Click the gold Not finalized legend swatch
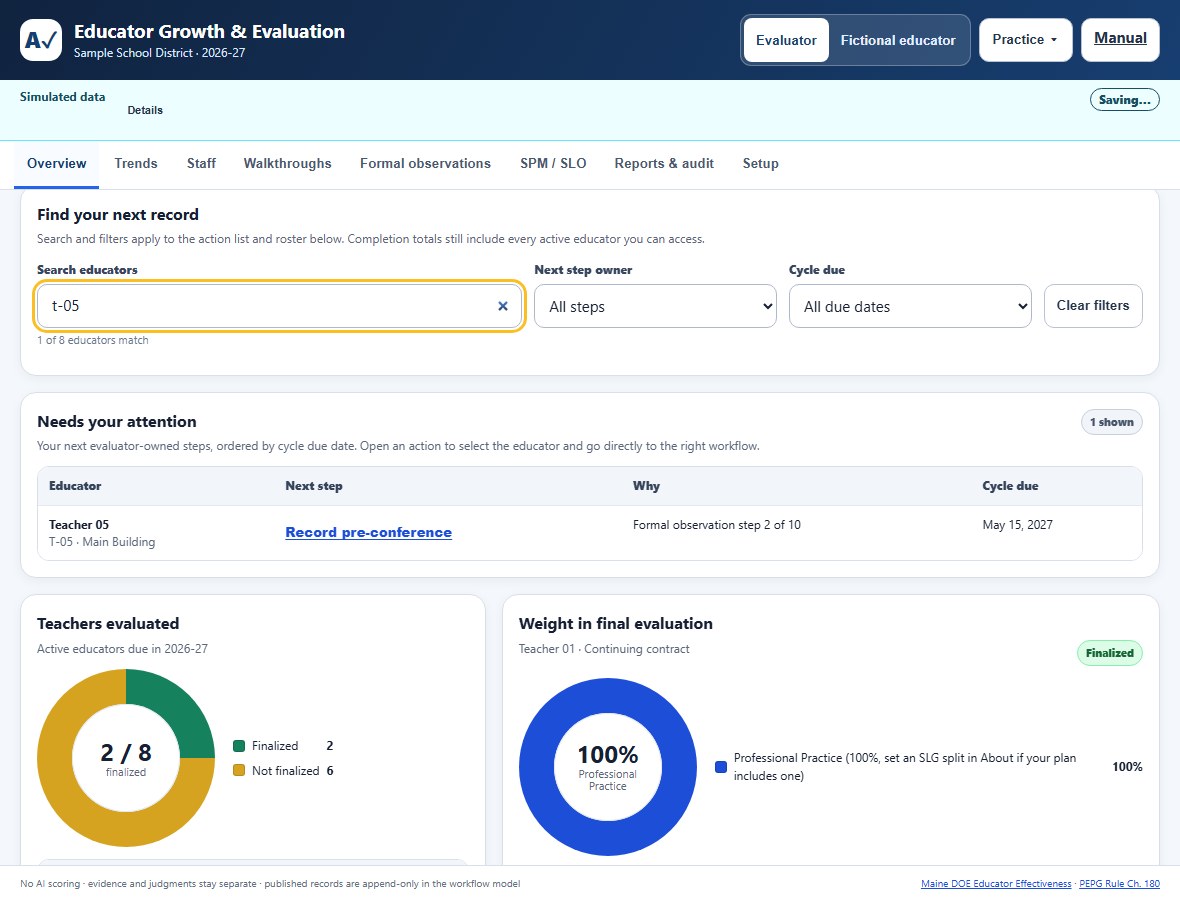Image resolution: width=1180 pixels, height=900 pixels. pyautogui.click(x=239, y=771)
